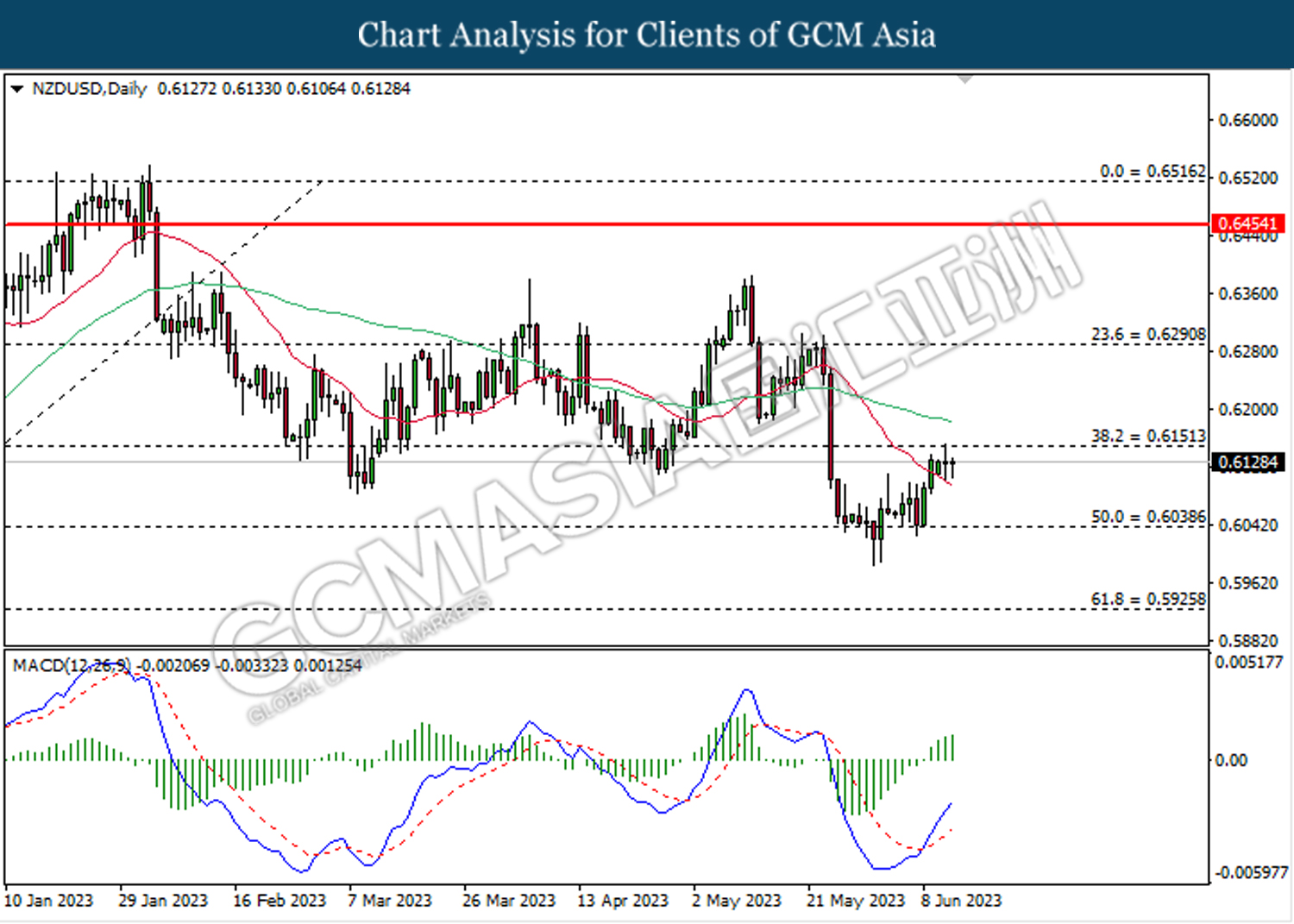This screenshot has height=924, width=1294.
Task: Click the 0.59620 price axis label
Action: [x=1247, y=583]
